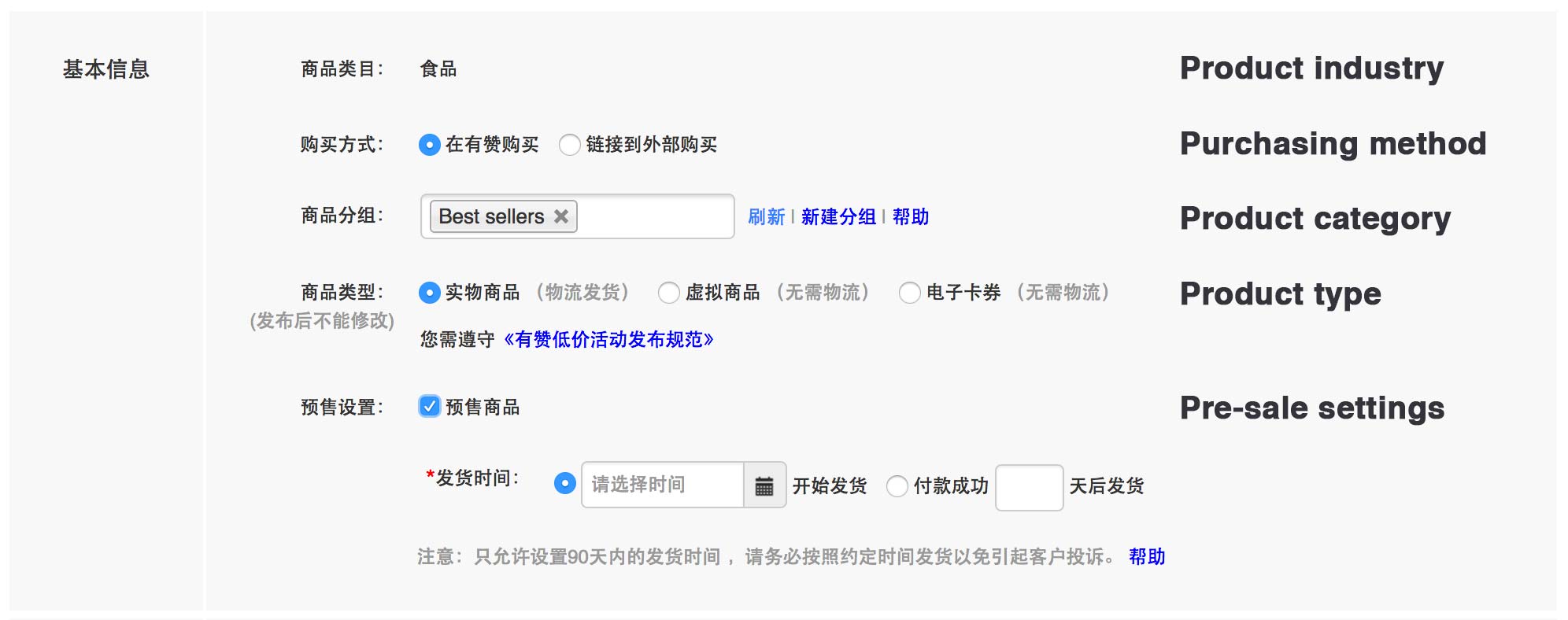Choose 电子卡券 product type

point(909,293)
